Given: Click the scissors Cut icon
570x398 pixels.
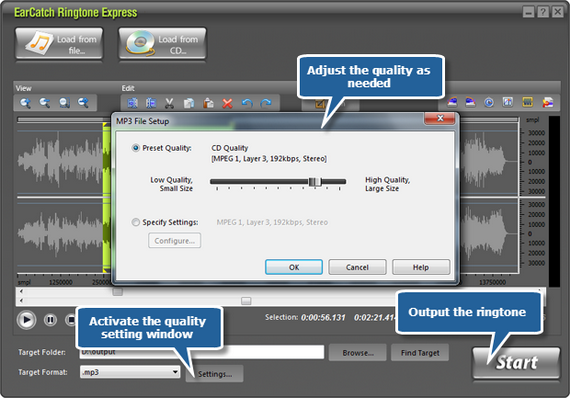Looking at the screenshot, I should 169,103.
